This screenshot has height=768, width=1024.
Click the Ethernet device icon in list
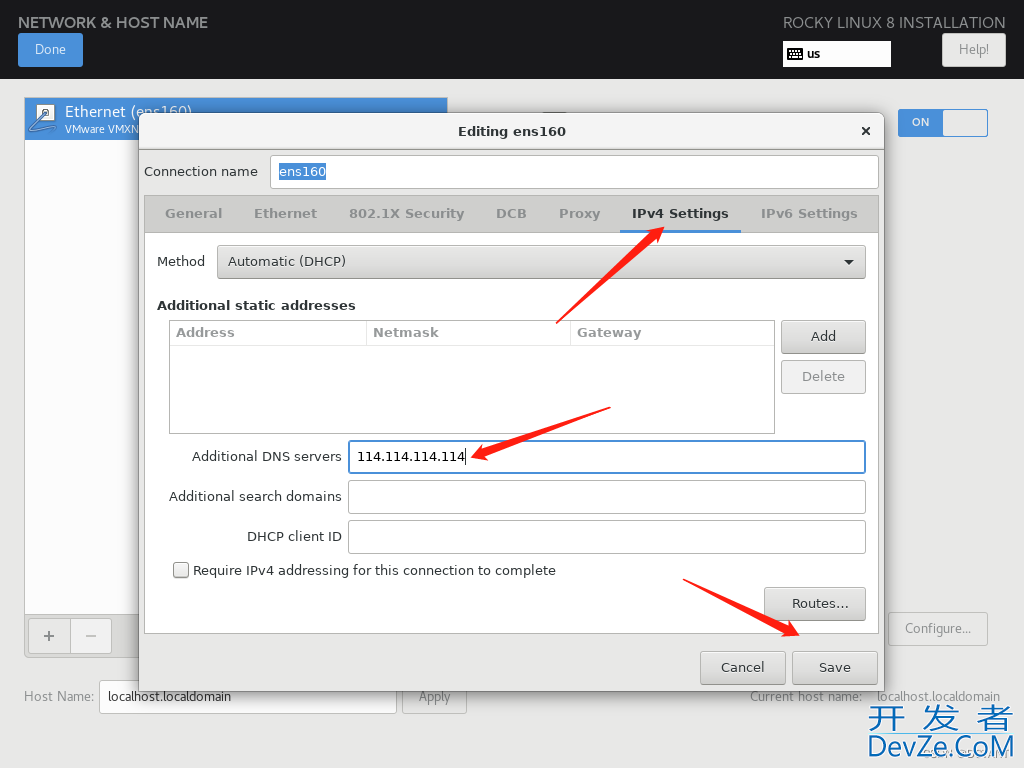click(x=44, y=118)
